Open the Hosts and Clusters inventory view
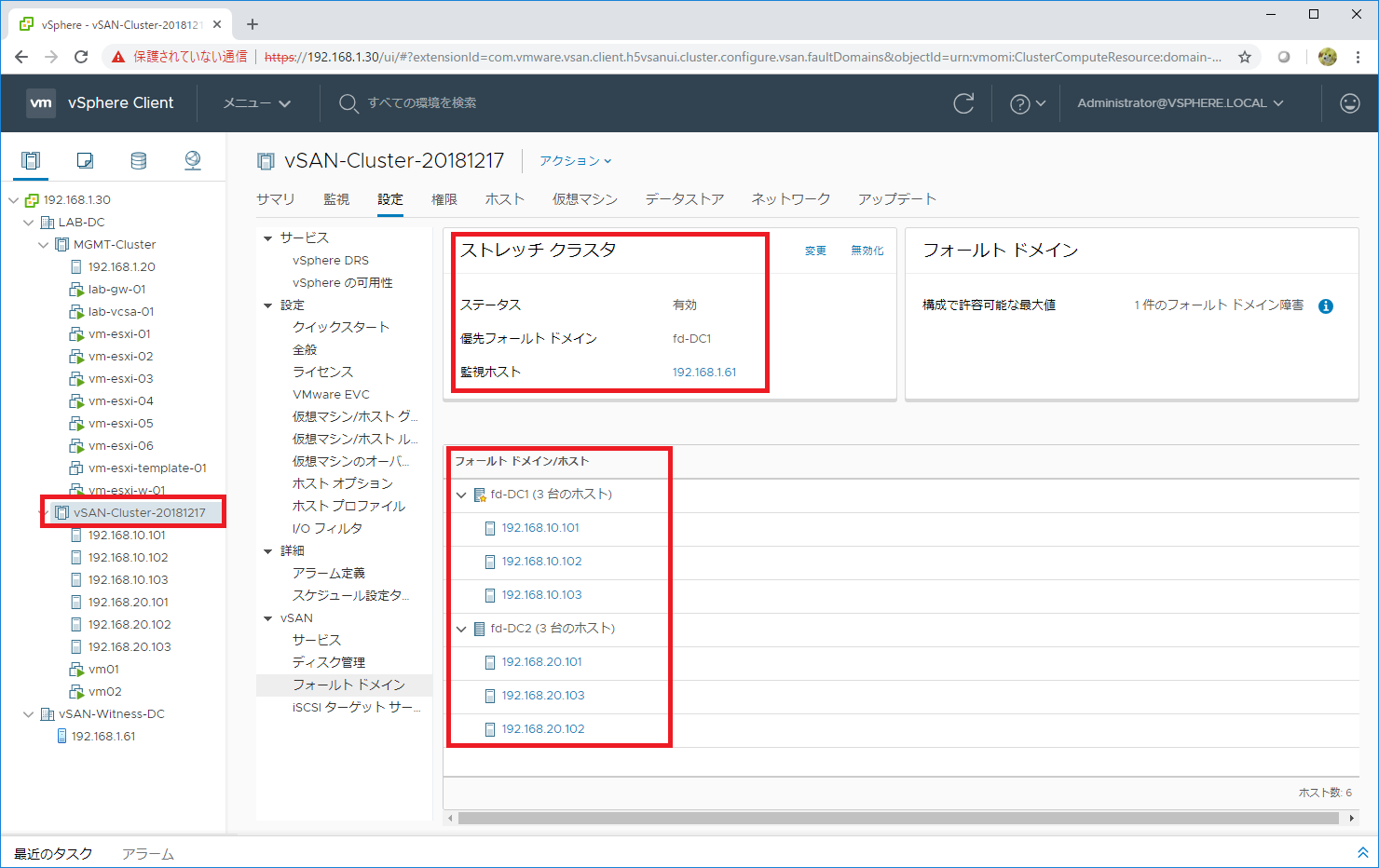Screen dimensions: 1379x868 click(31, 160)
